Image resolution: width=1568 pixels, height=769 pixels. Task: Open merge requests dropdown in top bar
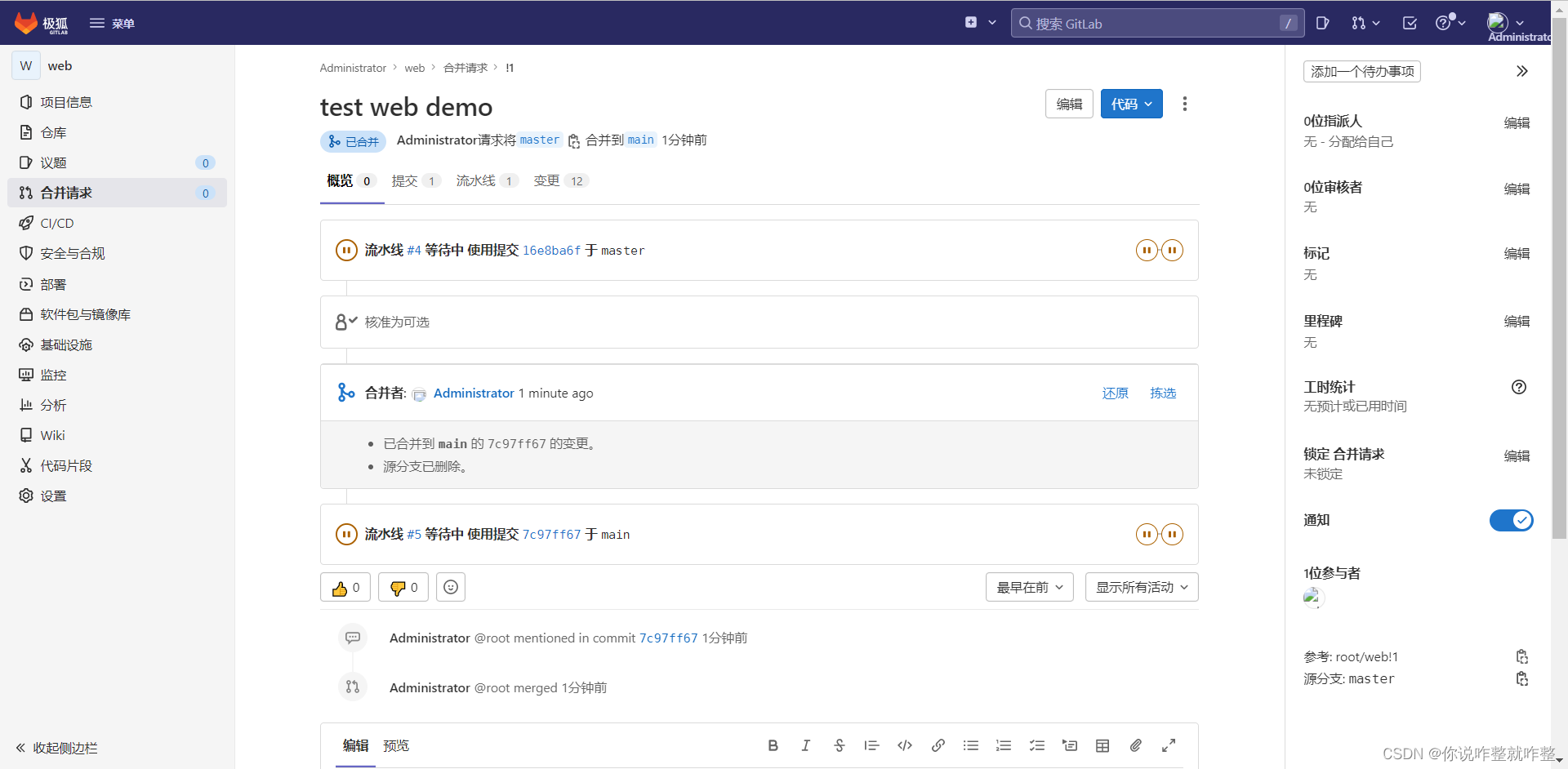click(1365, 23)
